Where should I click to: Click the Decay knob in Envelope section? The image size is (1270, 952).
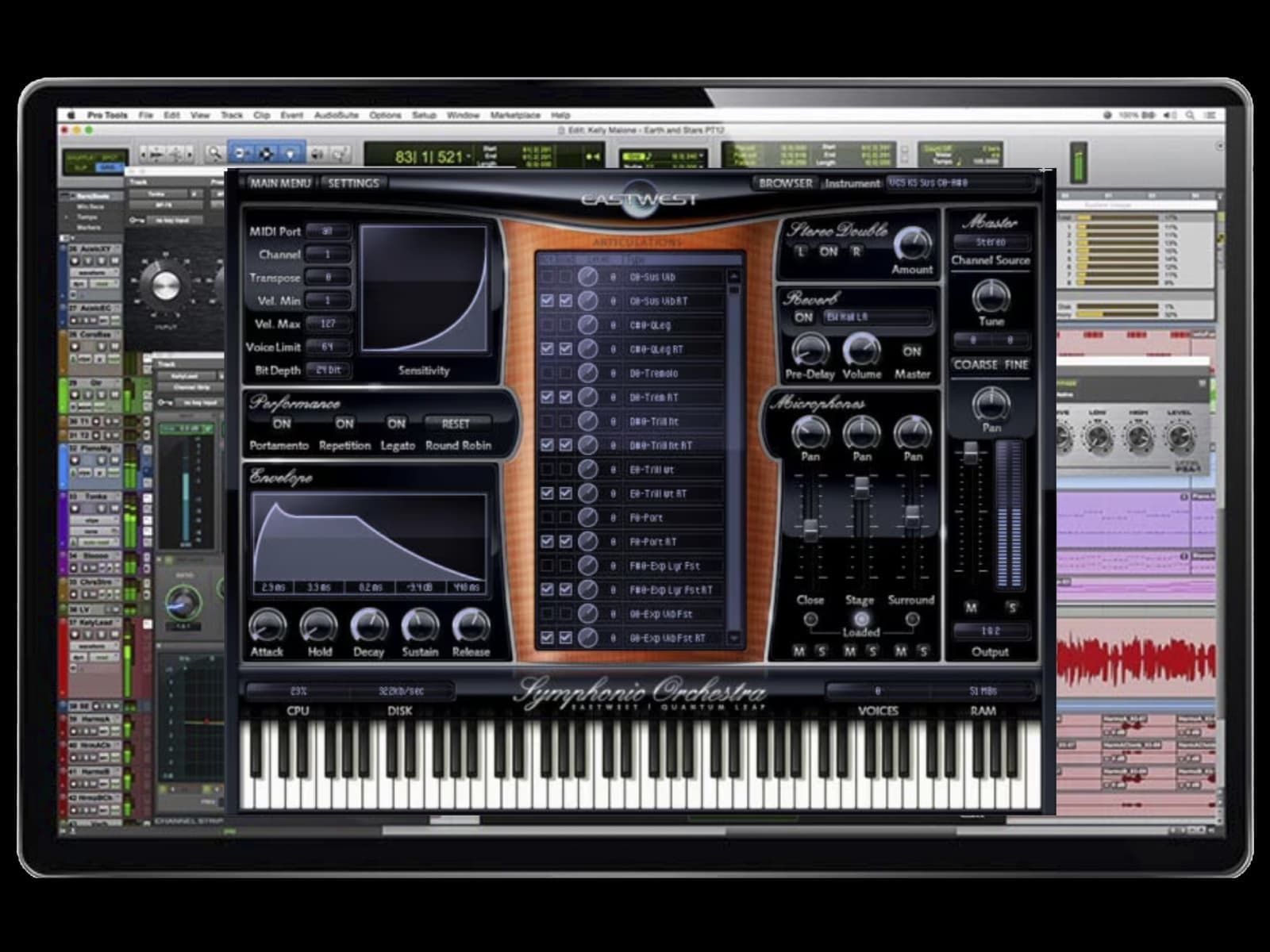click(x=369, y=627)
